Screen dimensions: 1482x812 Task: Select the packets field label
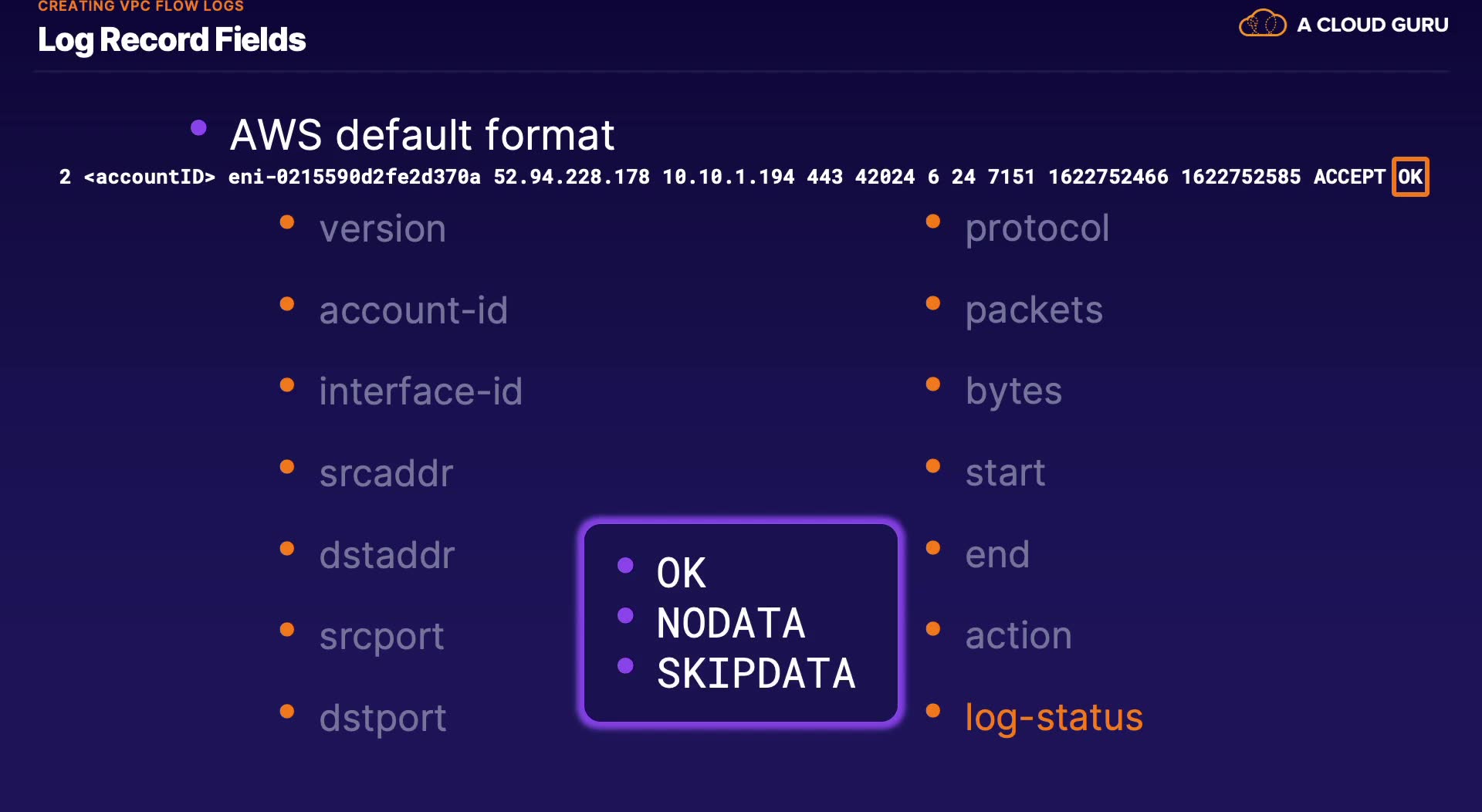pyautogui.click(x=1034, y=310)
